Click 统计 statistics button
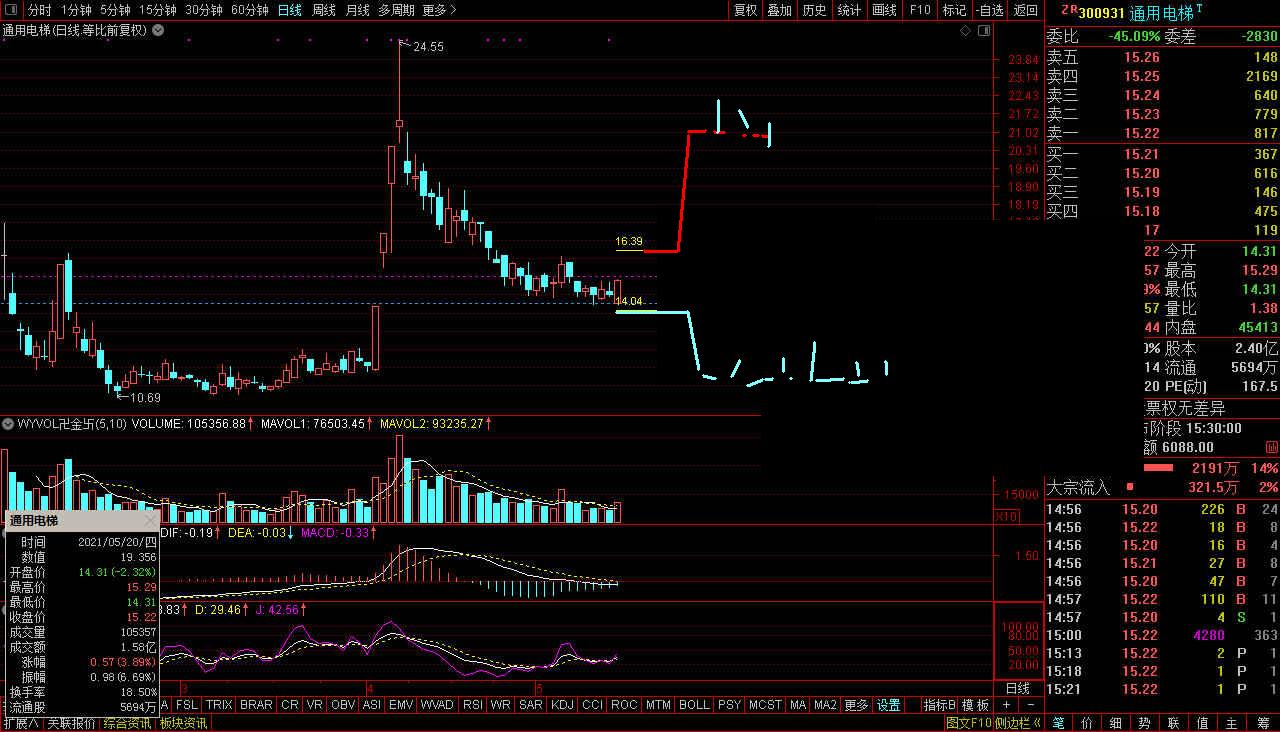Image resolution: width=1280 pixels, height=732 pixels. [x=849, y=10]
